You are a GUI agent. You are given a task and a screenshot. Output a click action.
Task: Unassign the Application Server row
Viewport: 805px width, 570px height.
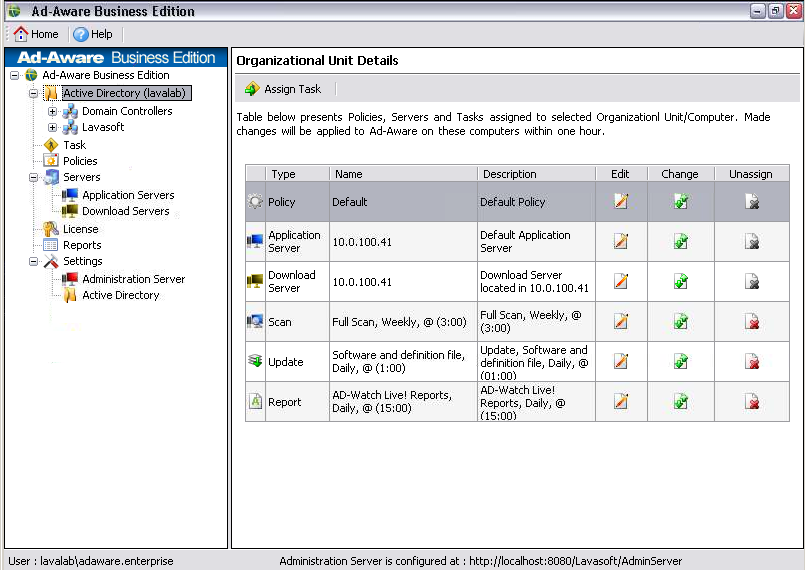[x=752, y=241]
